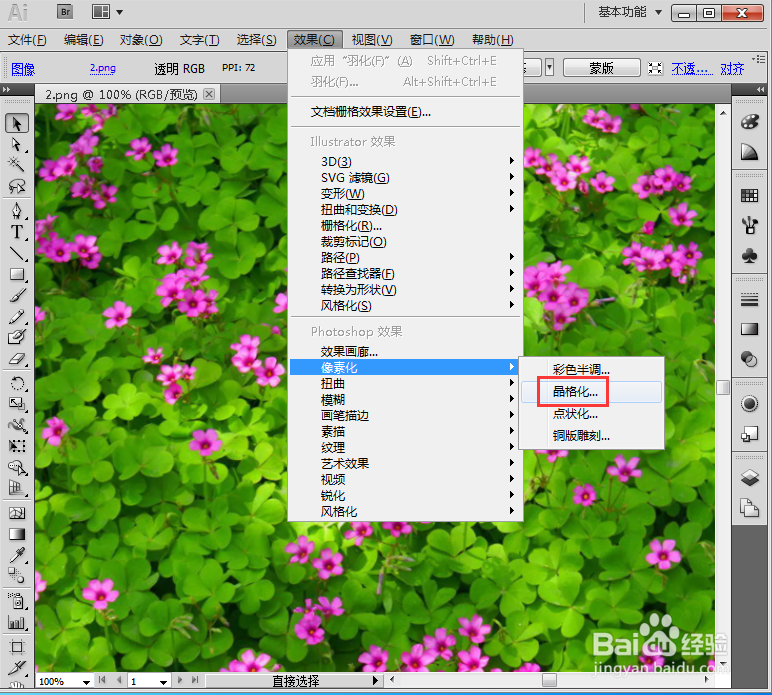
Task: Open the 对象(O) menu
Action: [141, 40]
